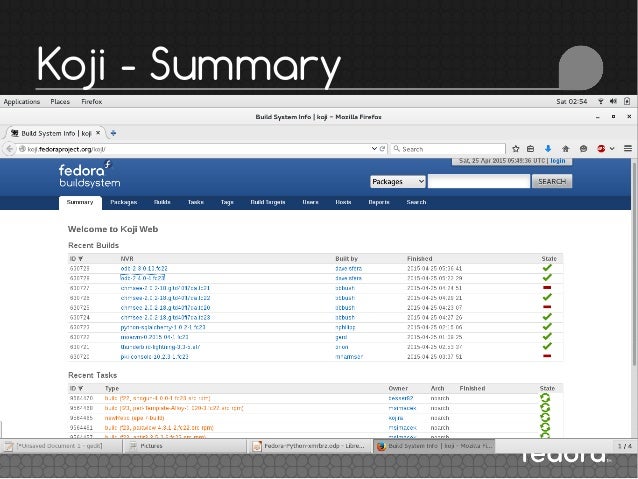This screenshot has width=638, height=479.
Task: Sort Recent Tasks by ID column arrow
Action: tap(81, 388)
